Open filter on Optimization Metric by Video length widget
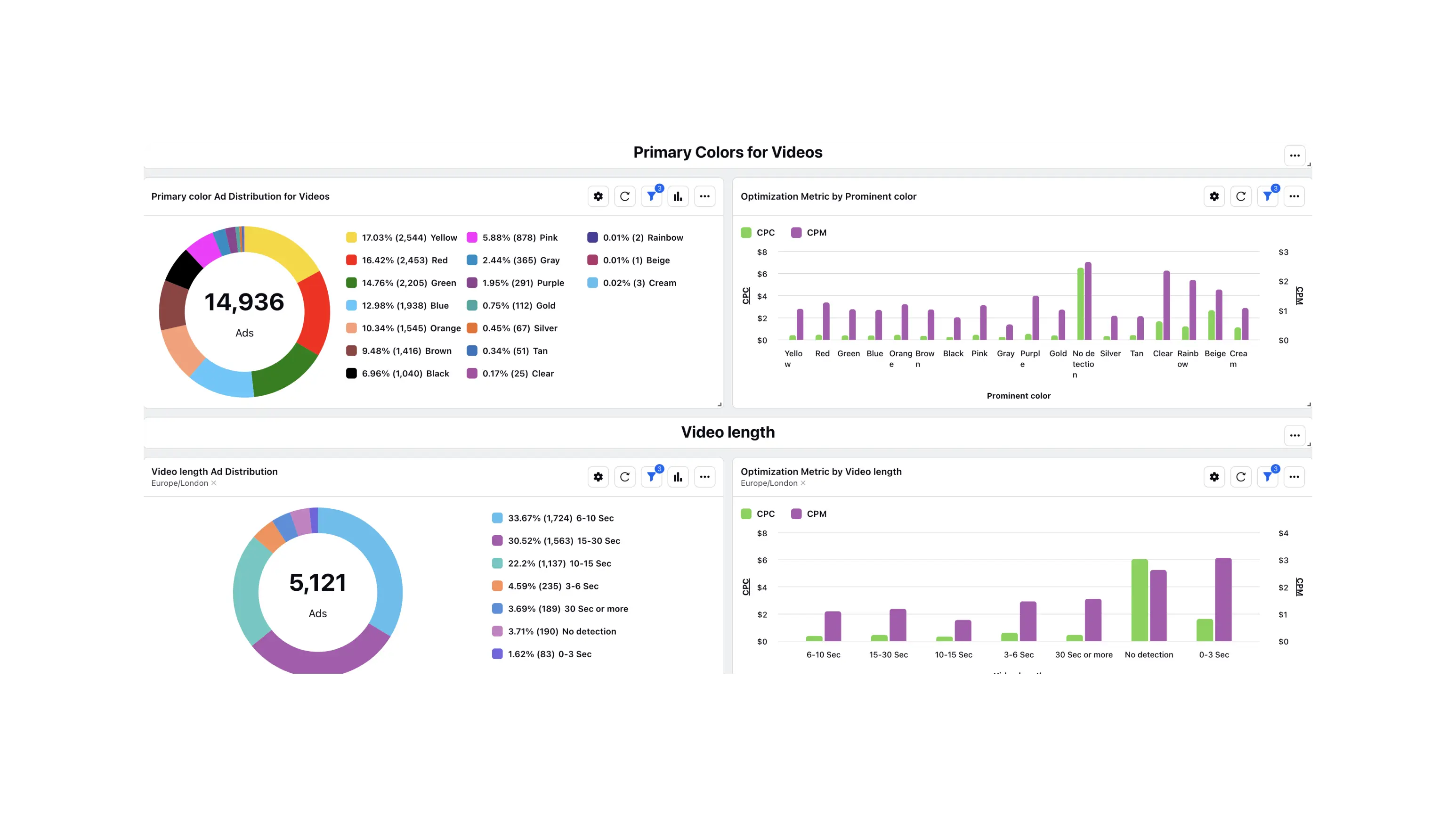Screen dimensions: 1456x816 pyautogui.click(x=1268, y=477)
